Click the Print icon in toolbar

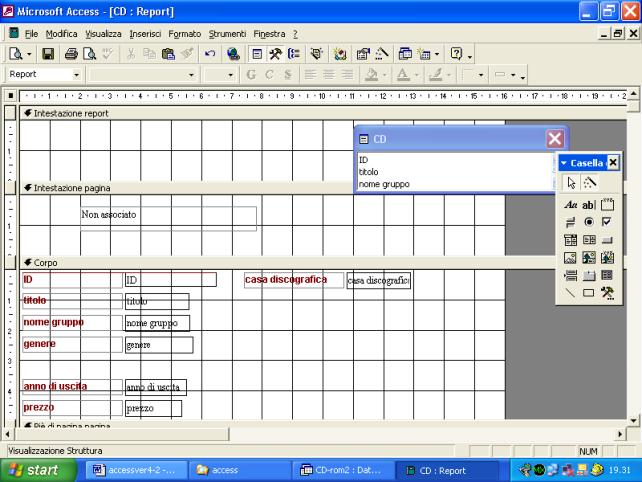point(71,54)
